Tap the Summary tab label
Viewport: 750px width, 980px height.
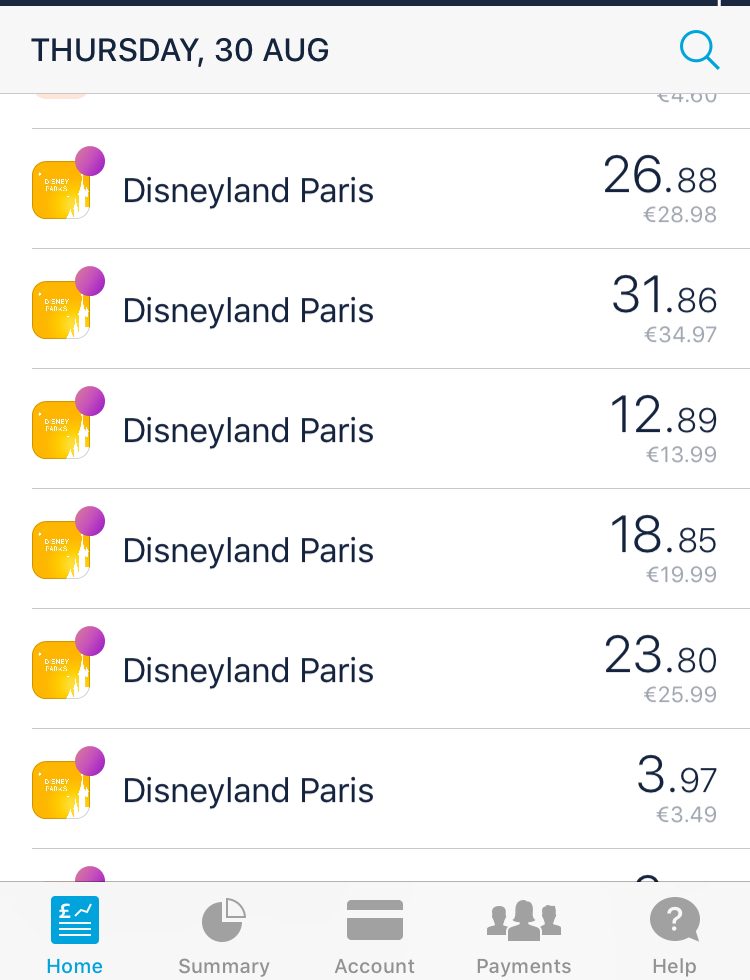pos(224,966)
